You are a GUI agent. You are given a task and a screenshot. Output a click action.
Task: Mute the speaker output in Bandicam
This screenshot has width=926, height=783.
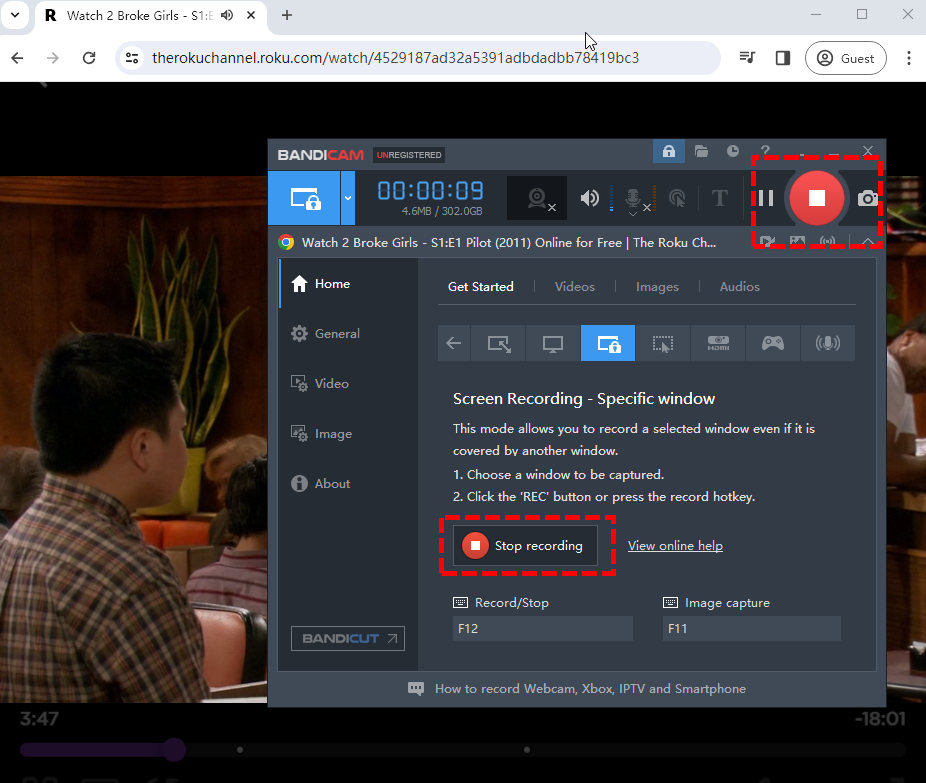(x=589, y=198)
